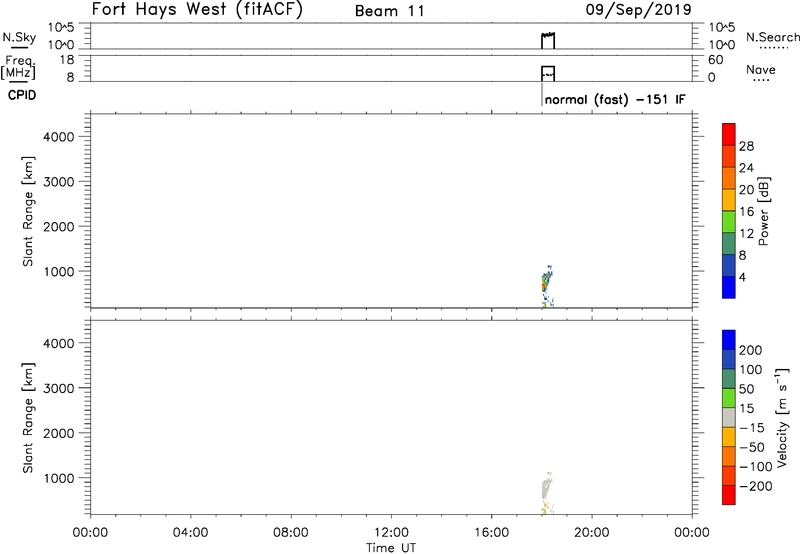Click the '-200' Velocity colorbar value

756,486
